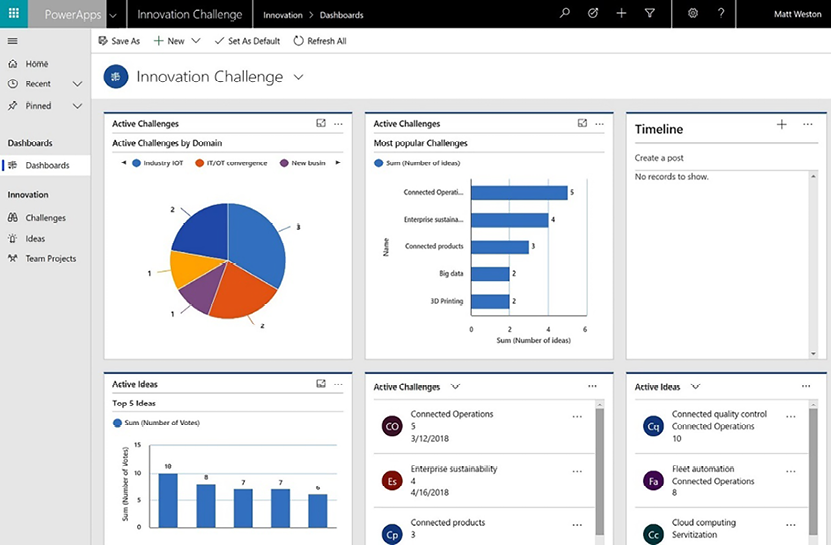
Task: Expand the Top 5 Ideas chart
Action: [x=321, y=383]
